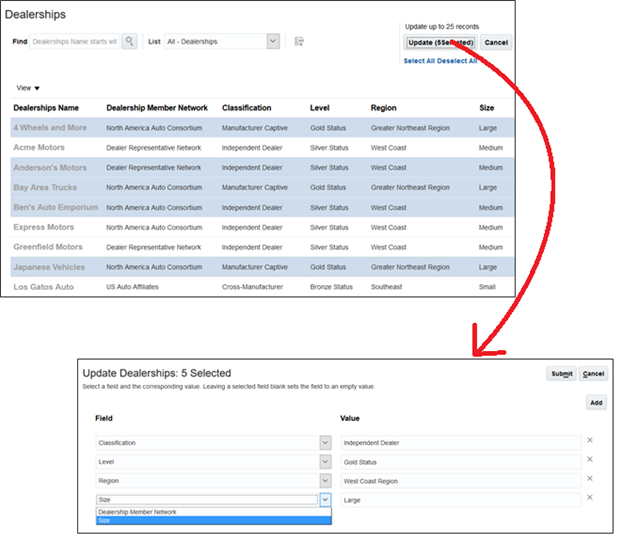
Task: Click the Update (5 Selected) button
Action: [441, 42]
